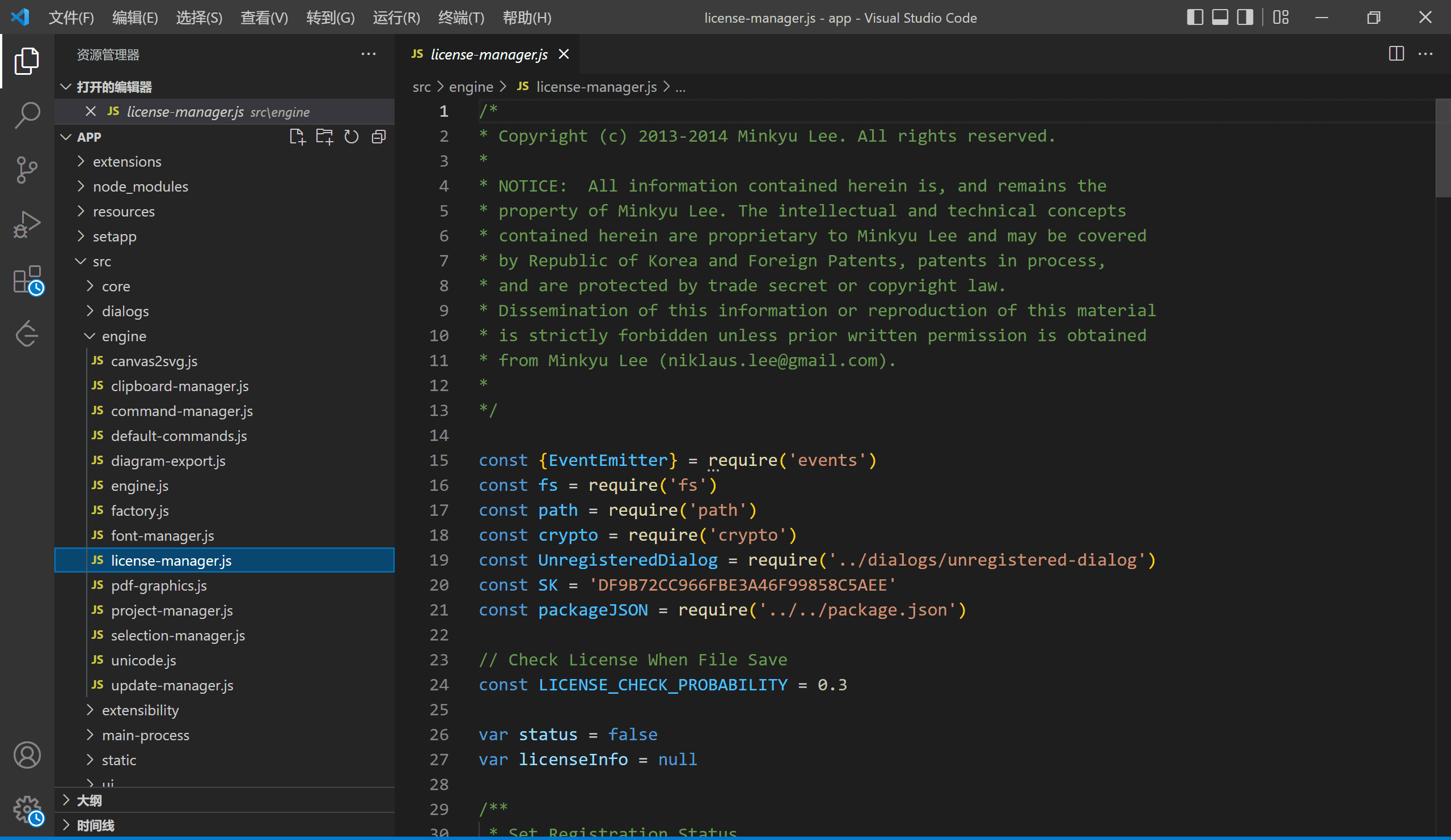Open font-manager.js in the explorer

click(225, 536)
